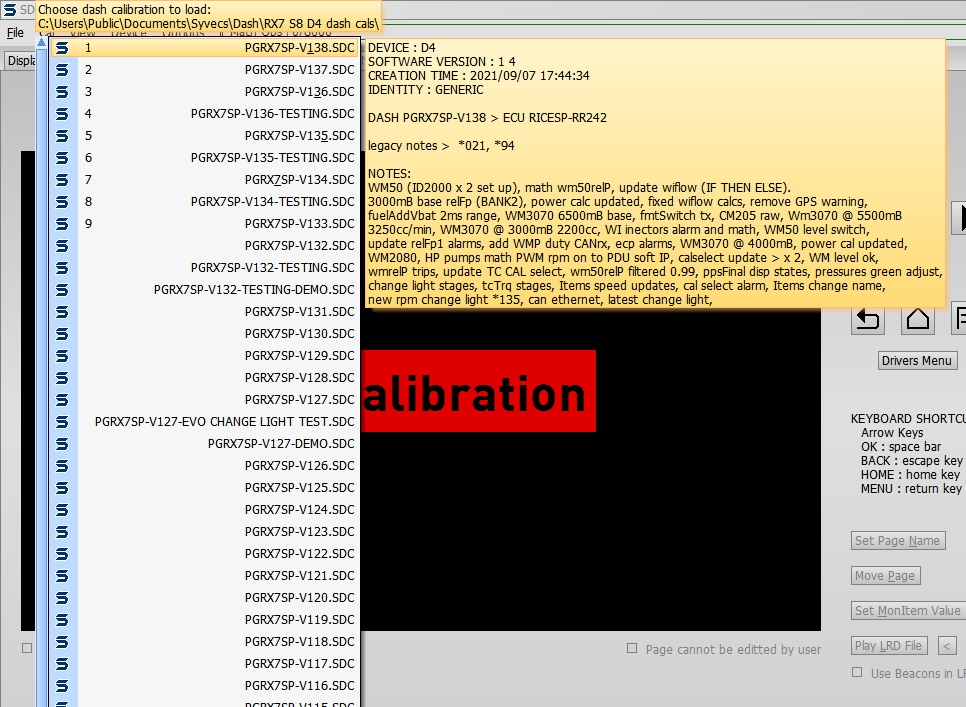Click the Move Page button
Screen dimensions: 966x707
coord(885,576)
